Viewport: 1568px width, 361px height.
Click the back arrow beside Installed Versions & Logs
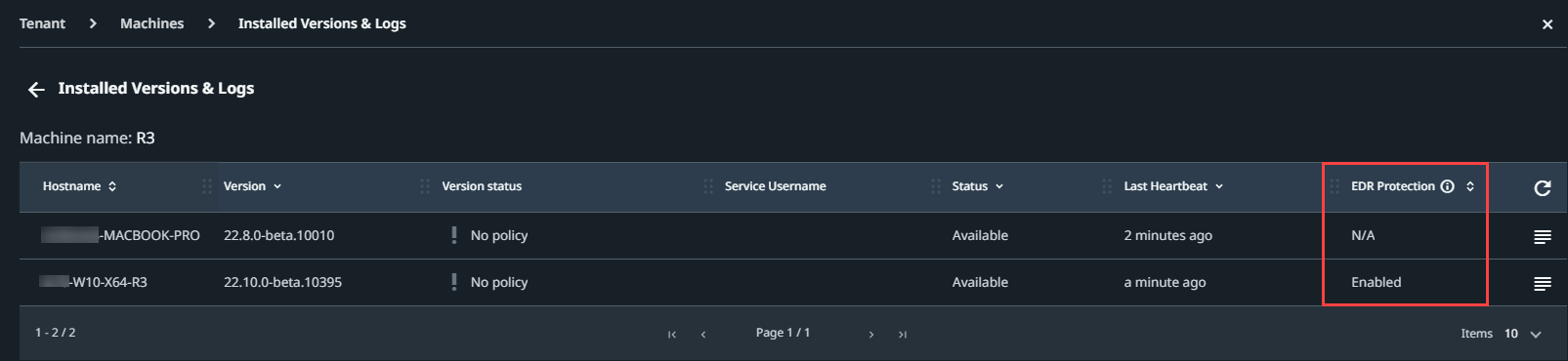[x=36, y=90]
